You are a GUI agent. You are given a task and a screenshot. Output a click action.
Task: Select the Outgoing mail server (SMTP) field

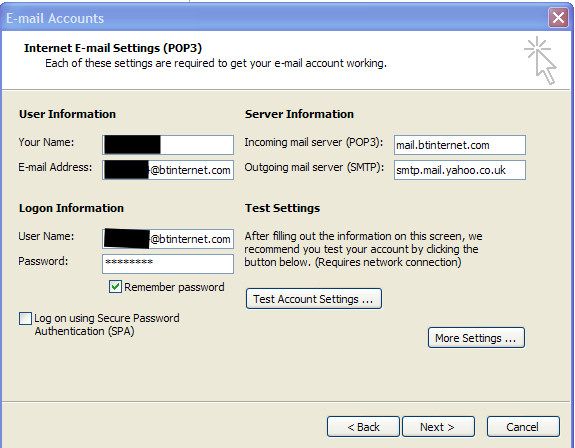click(x=459, y=170)
